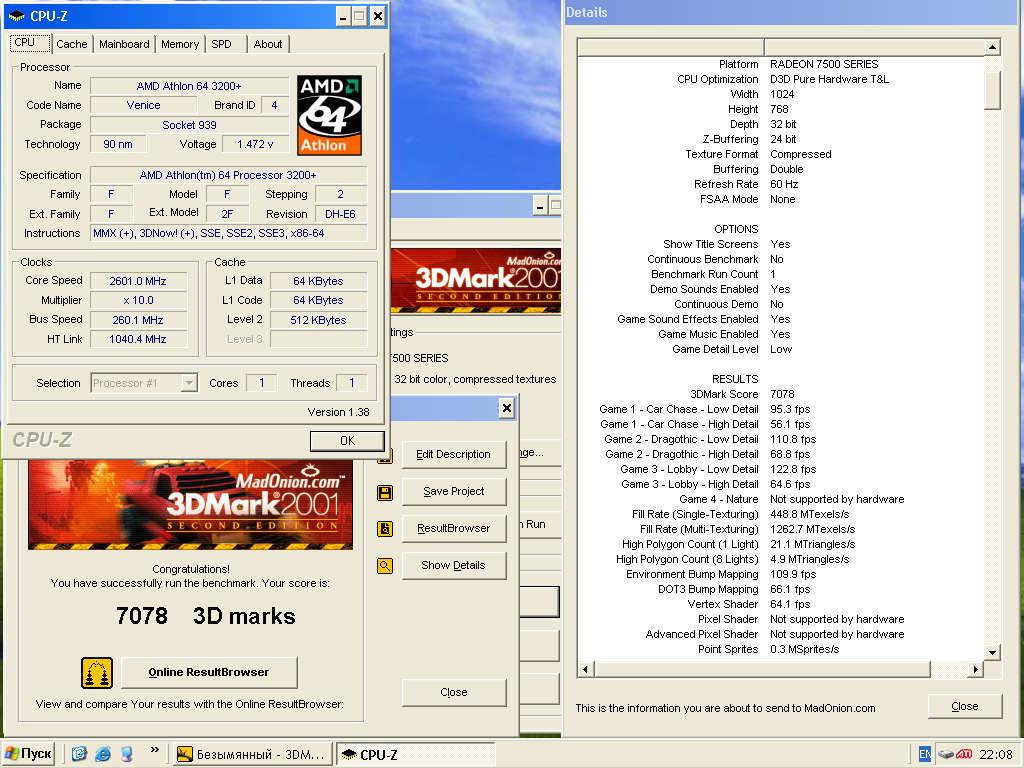
Task: Click the Details list scroll down arrow
Action: pyautogui.click(x=992, y=652)
